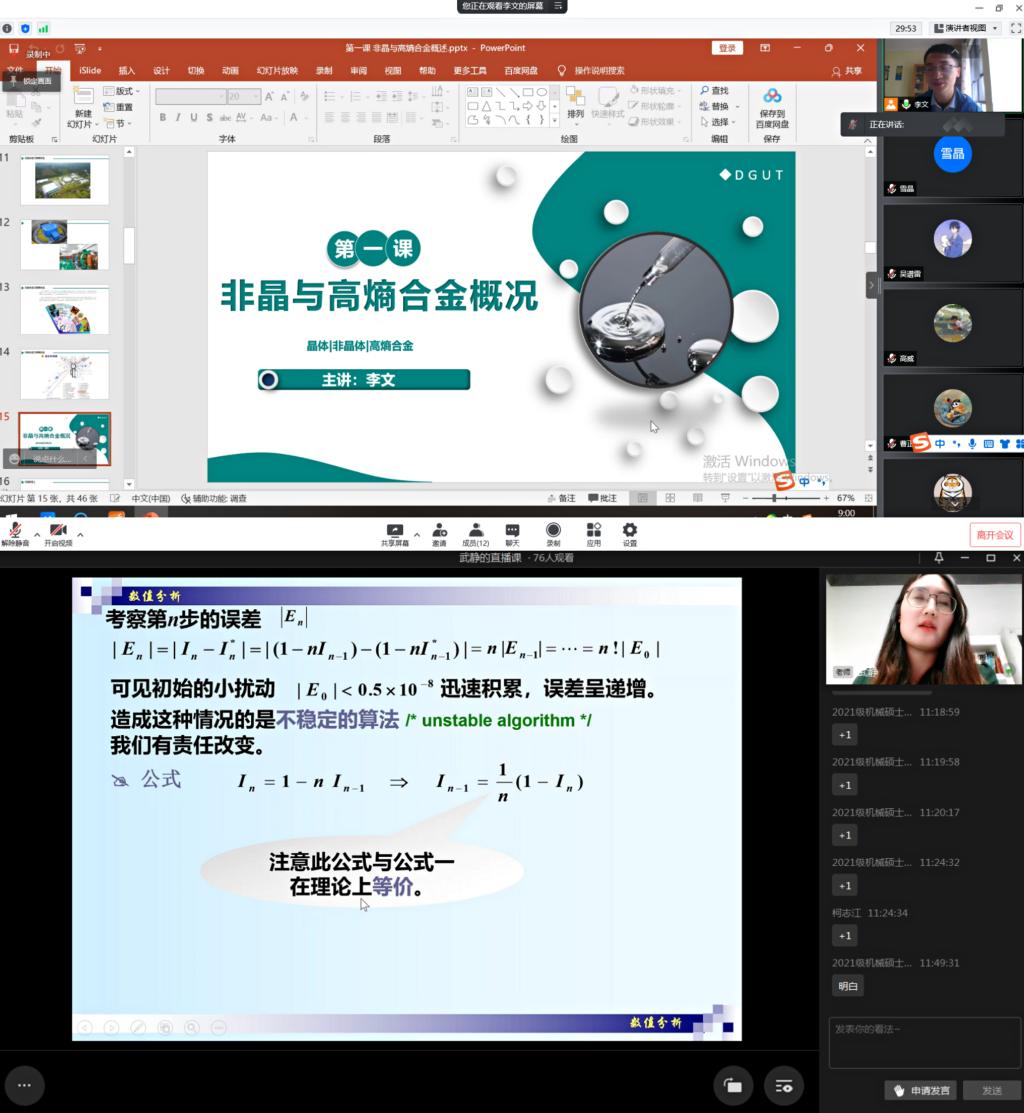
Task: Toggle bold formatting in PowerPoint ribbon
Action: coord(163,117)
